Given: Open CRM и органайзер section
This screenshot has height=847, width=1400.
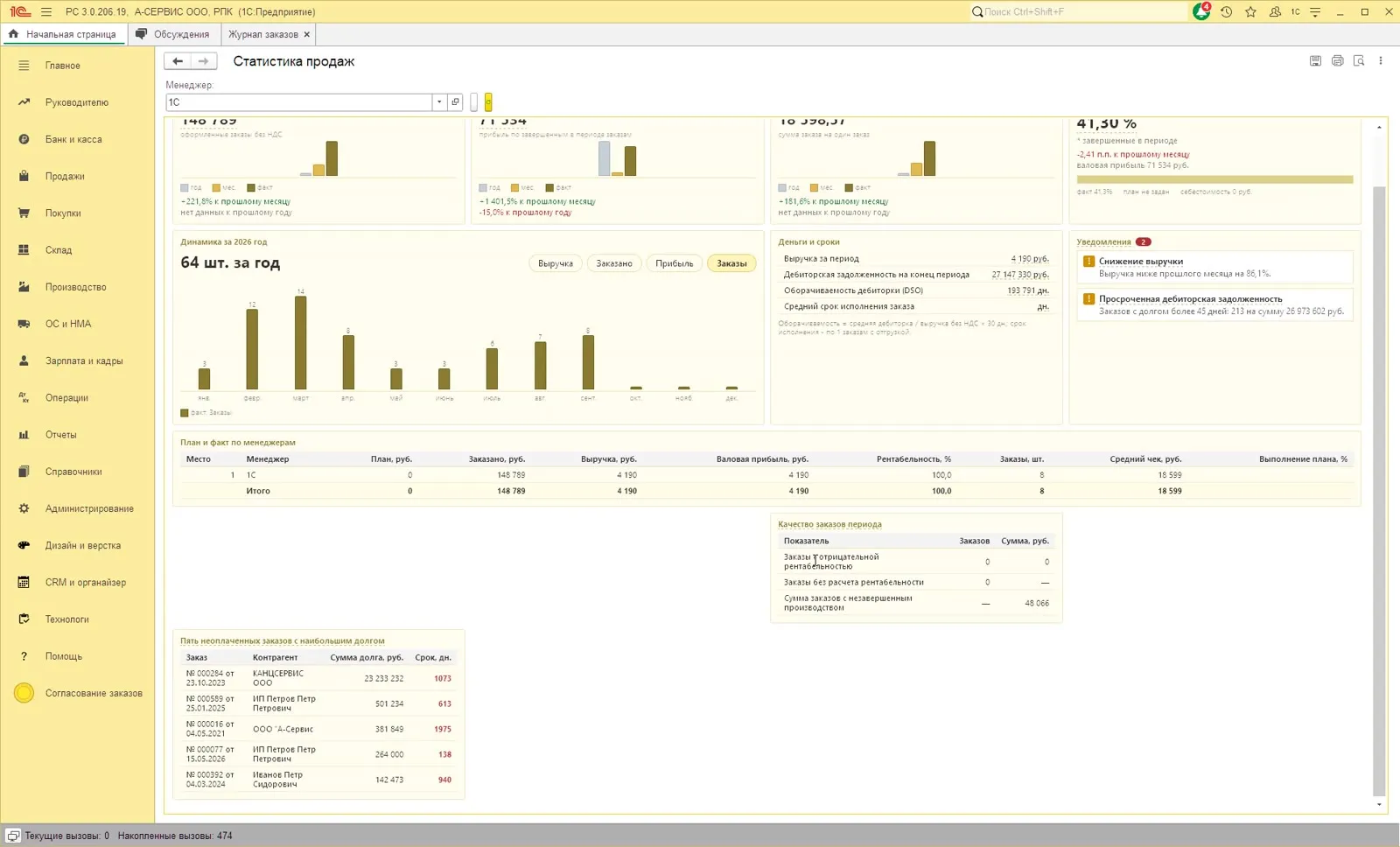Looking at the screenshot, I should click(85, 583).
